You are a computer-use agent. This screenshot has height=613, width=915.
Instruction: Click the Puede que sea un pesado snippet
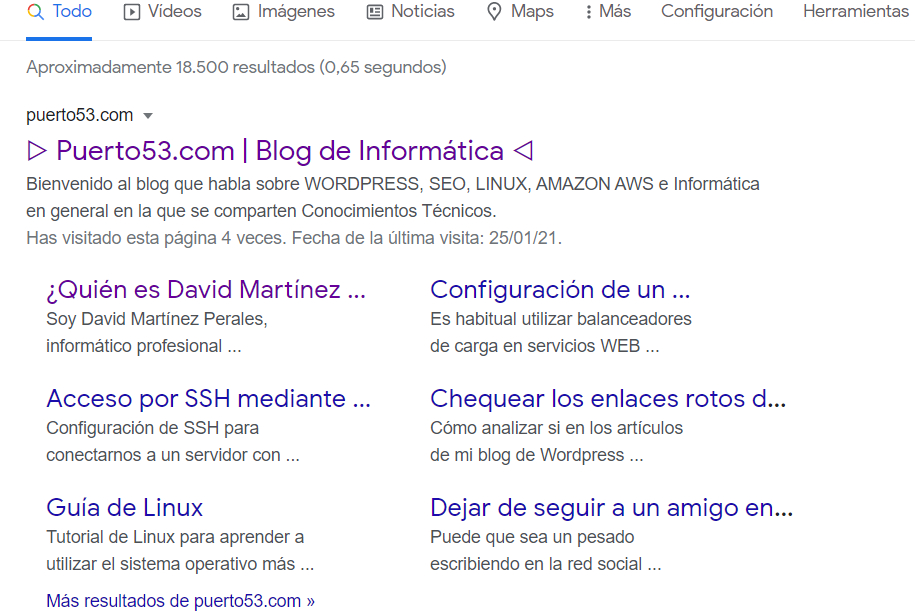click(x=546, y=551)
